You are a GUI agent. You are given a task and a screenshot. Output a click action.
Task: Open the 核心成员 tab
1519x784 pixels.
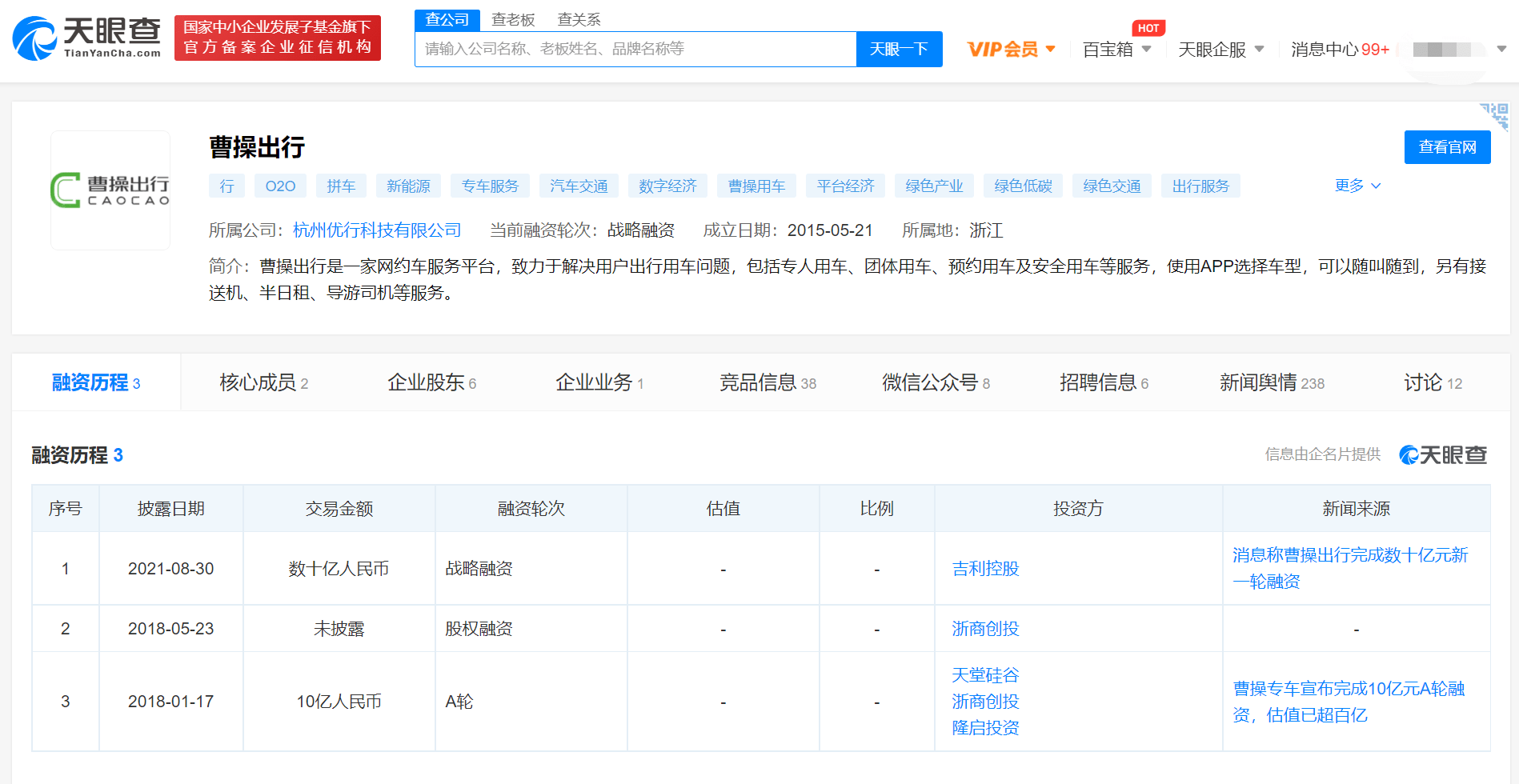(x=263, y=382)
